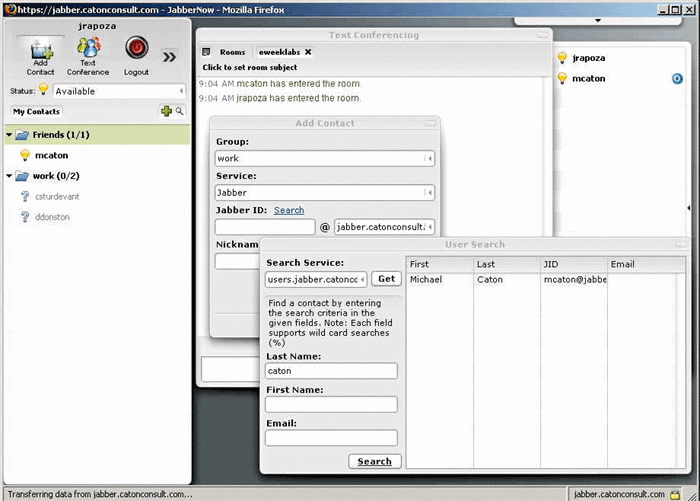Click jabber.catonconsult.com in status bar
This screenshot has height=501, width=700.
click(x=619, y=494)
